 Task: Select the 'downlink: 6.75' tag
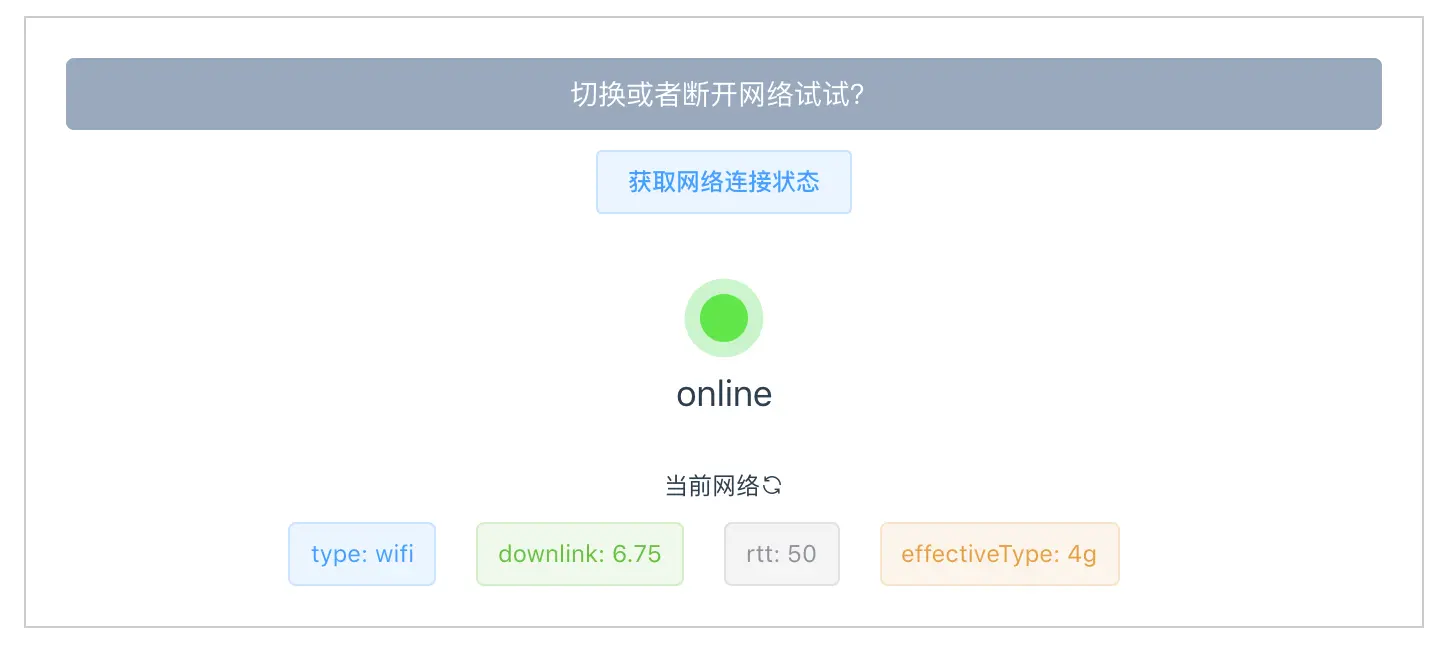coord(580,554)
